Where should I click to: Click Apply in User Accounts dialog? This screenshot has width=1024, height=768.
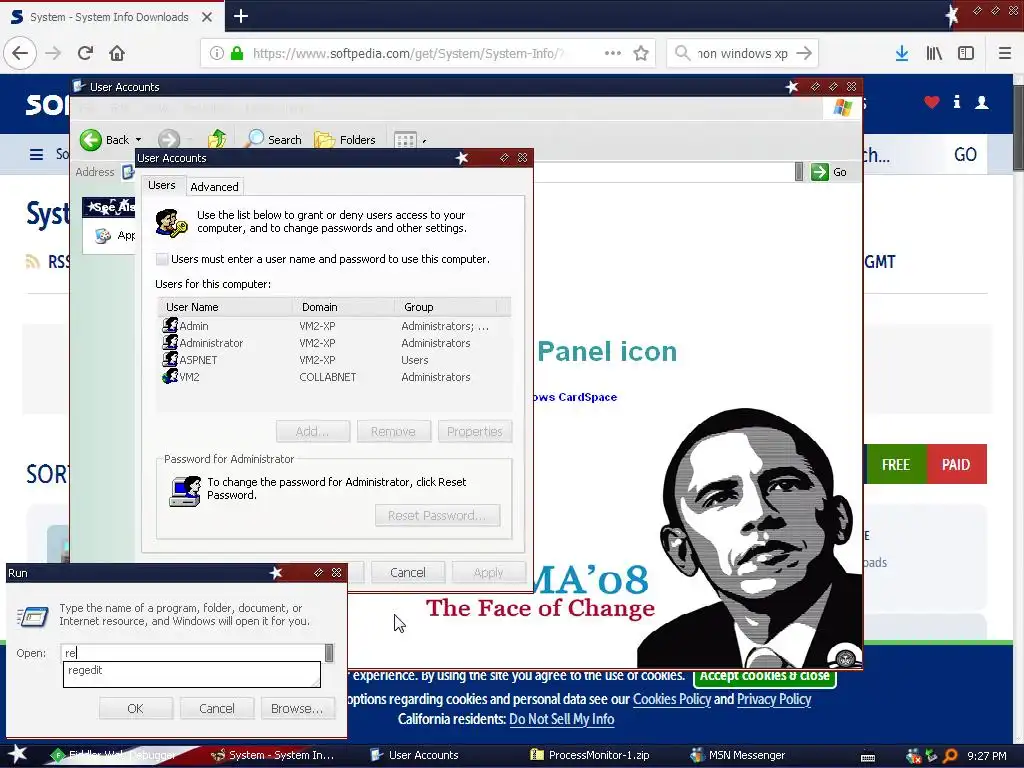pos(488,573)
